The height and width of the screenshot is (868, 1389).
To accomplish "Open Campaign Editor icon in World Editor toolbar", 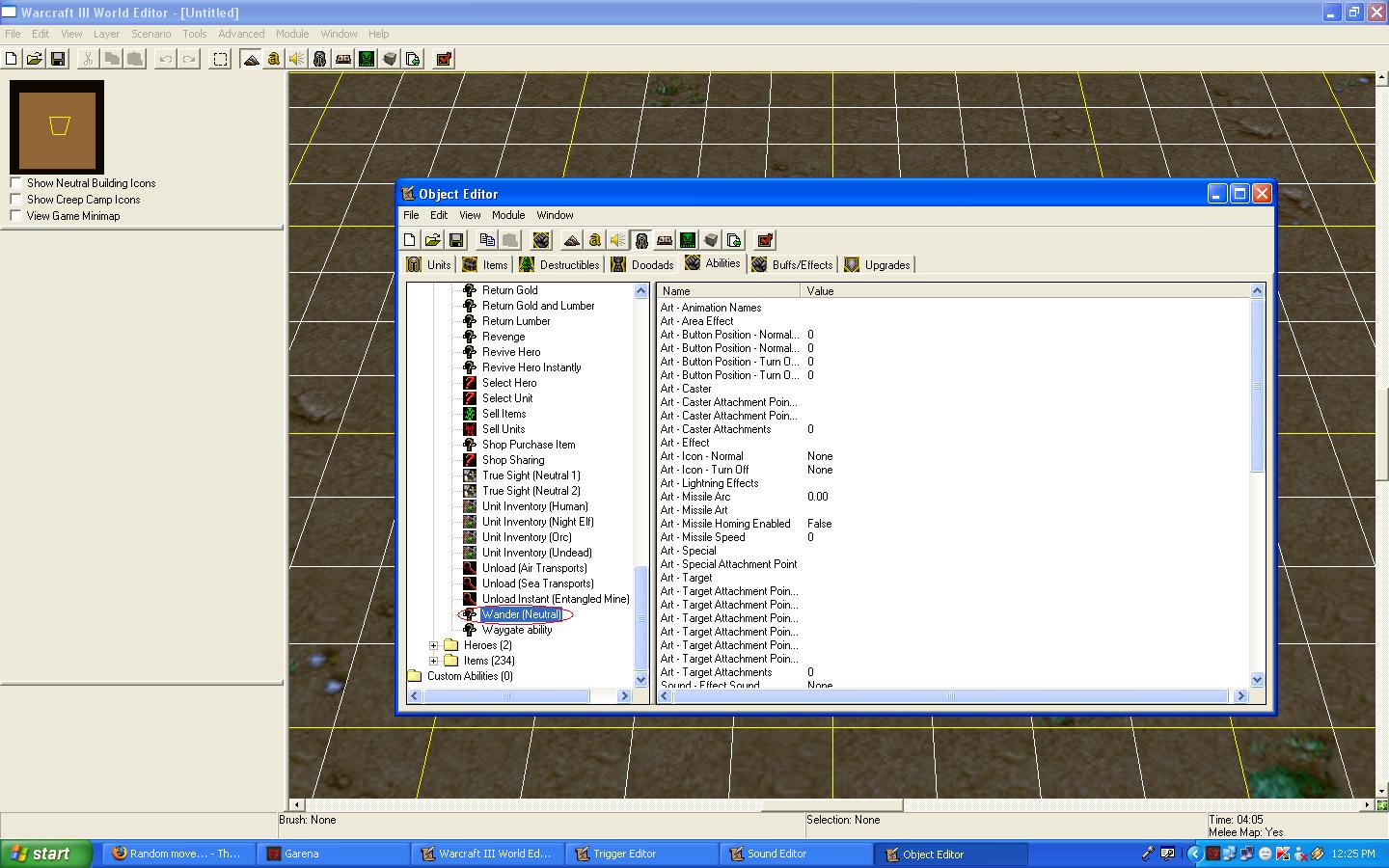I will [343, 59].
